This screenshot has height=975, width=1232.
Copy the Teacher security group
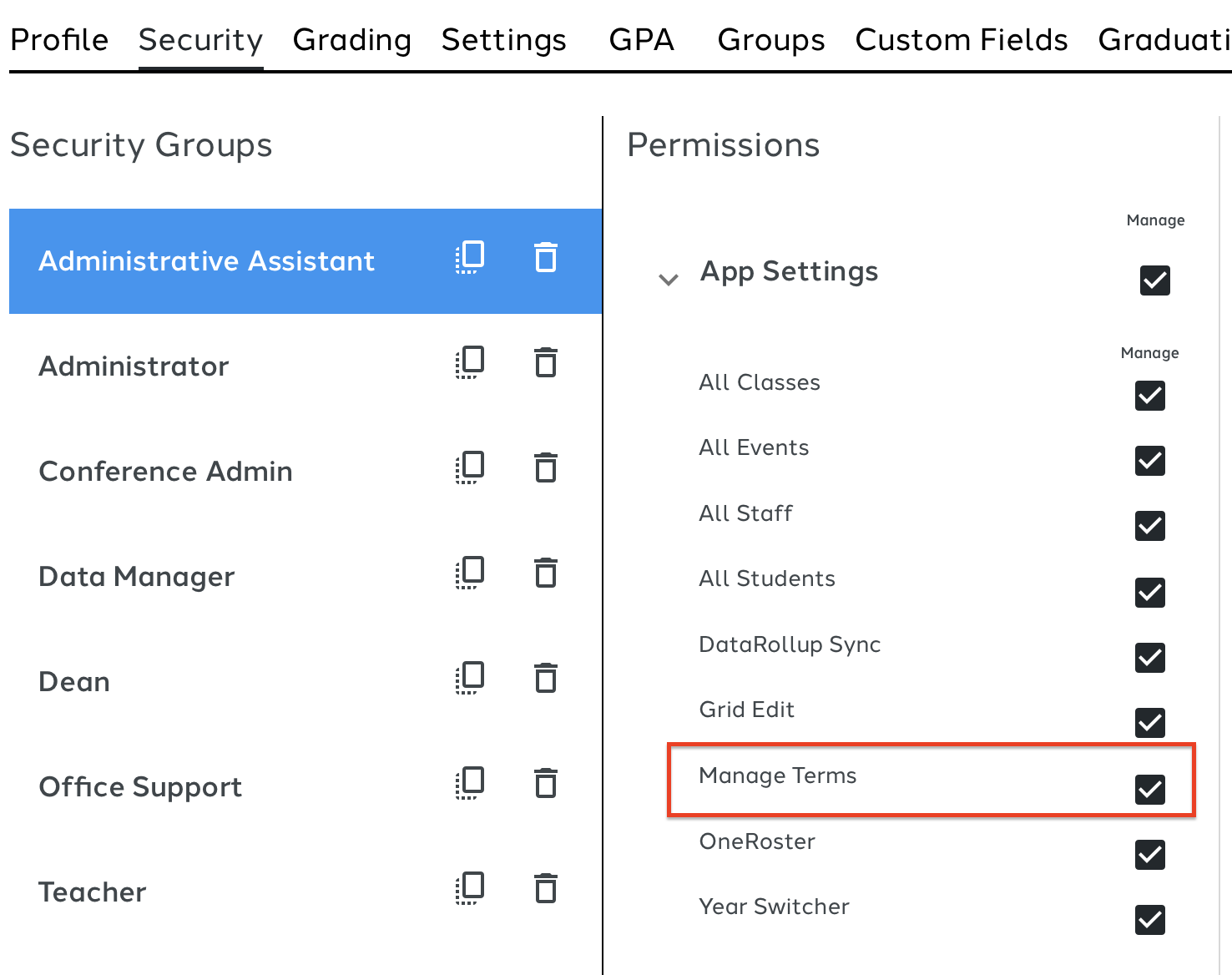(x=470, y=889)
